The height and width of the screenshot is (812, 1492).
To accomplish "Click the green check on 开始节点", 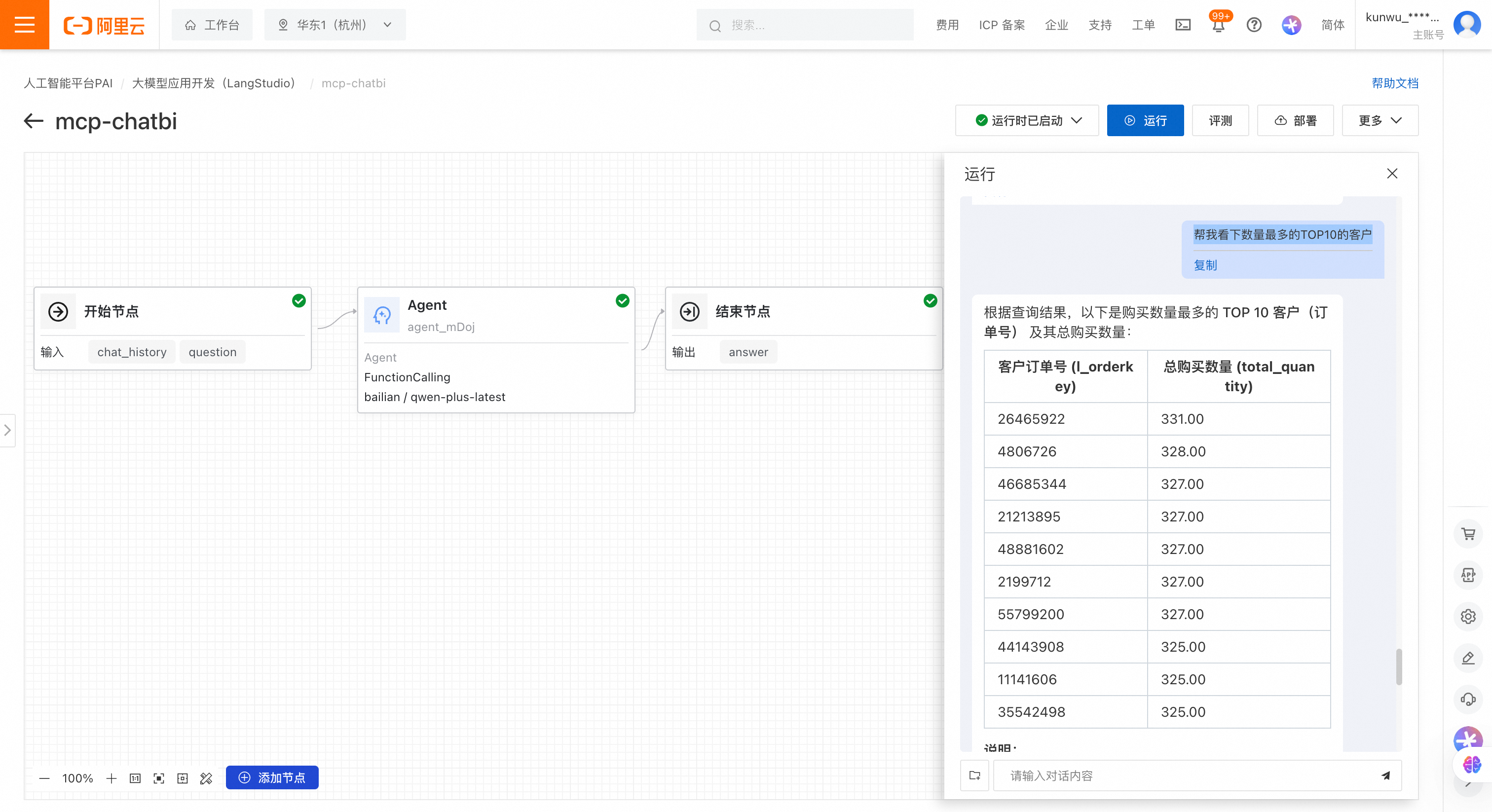I will 298,300.
